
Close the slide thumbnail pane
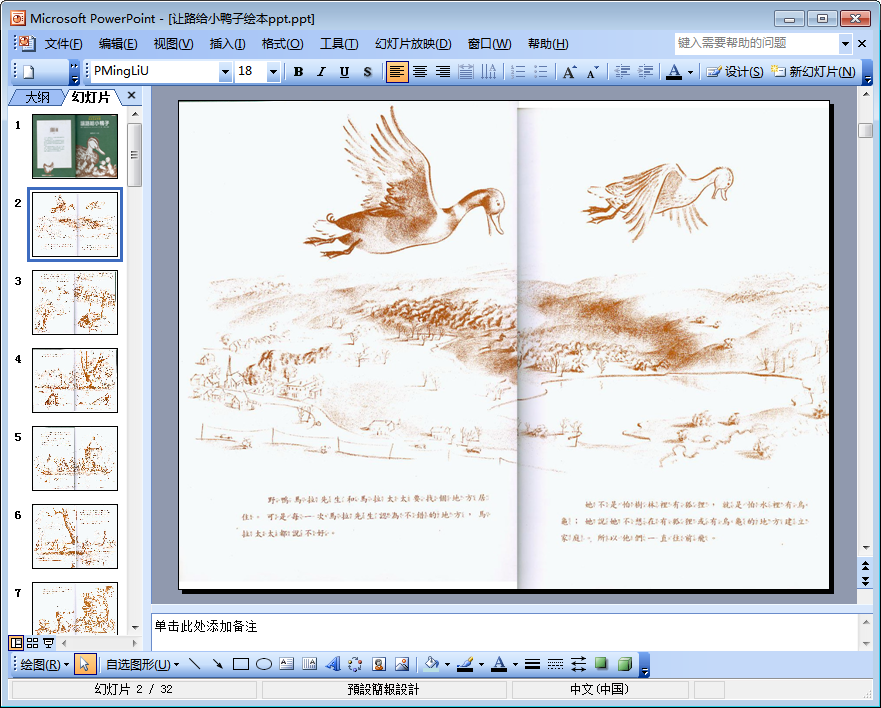coord(131,96)
